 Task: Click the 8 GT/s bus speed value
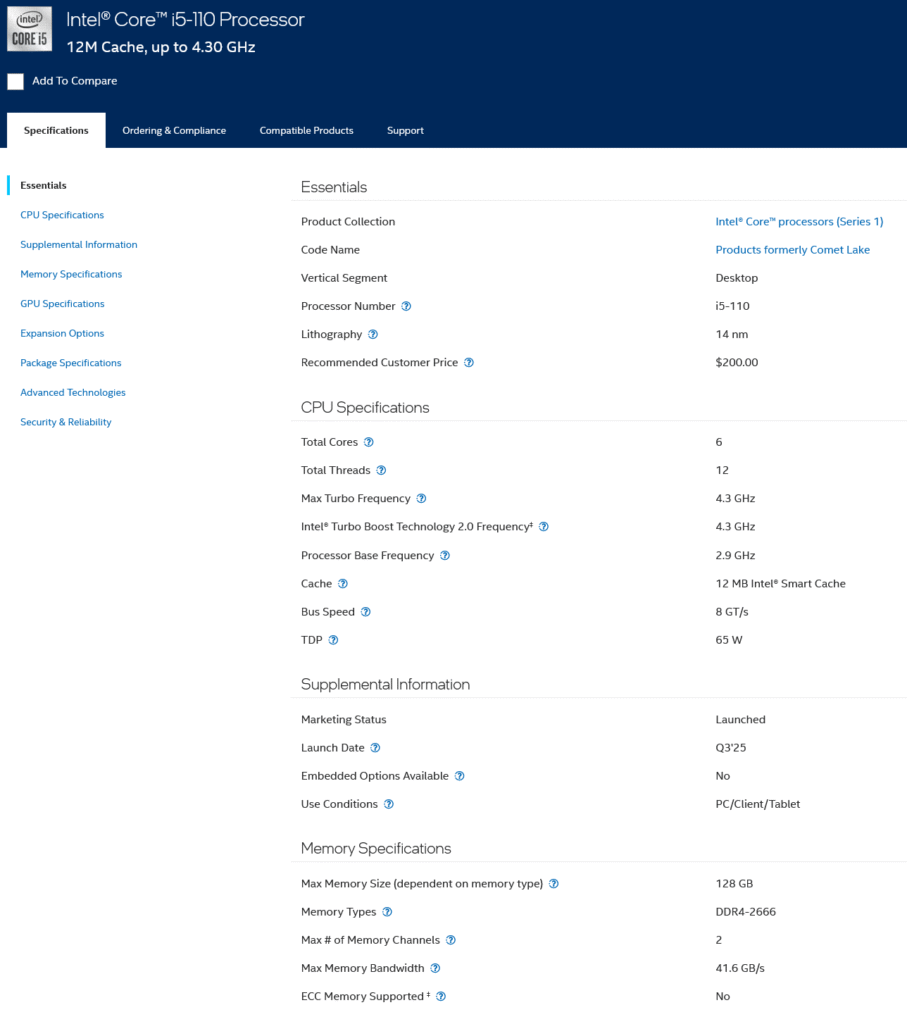click(732, 612)
